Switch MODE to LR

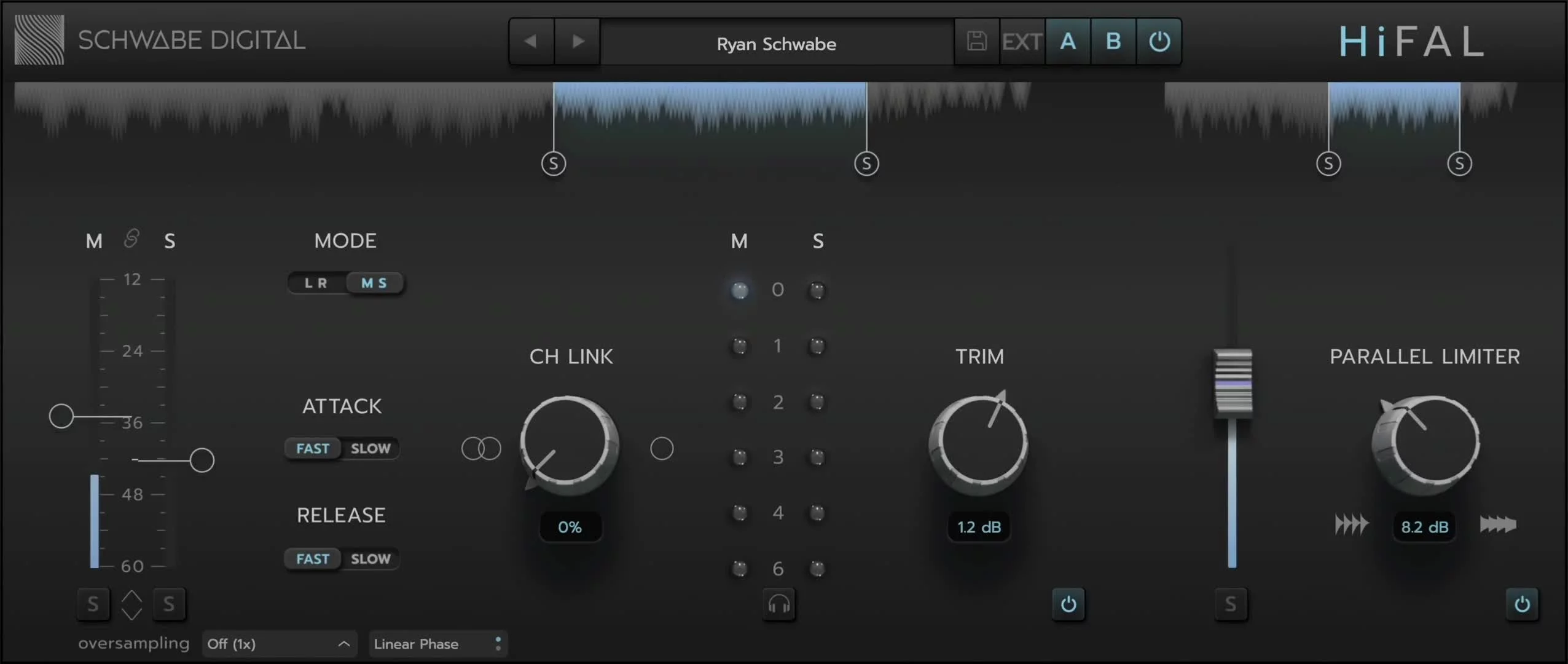[316, 283]
